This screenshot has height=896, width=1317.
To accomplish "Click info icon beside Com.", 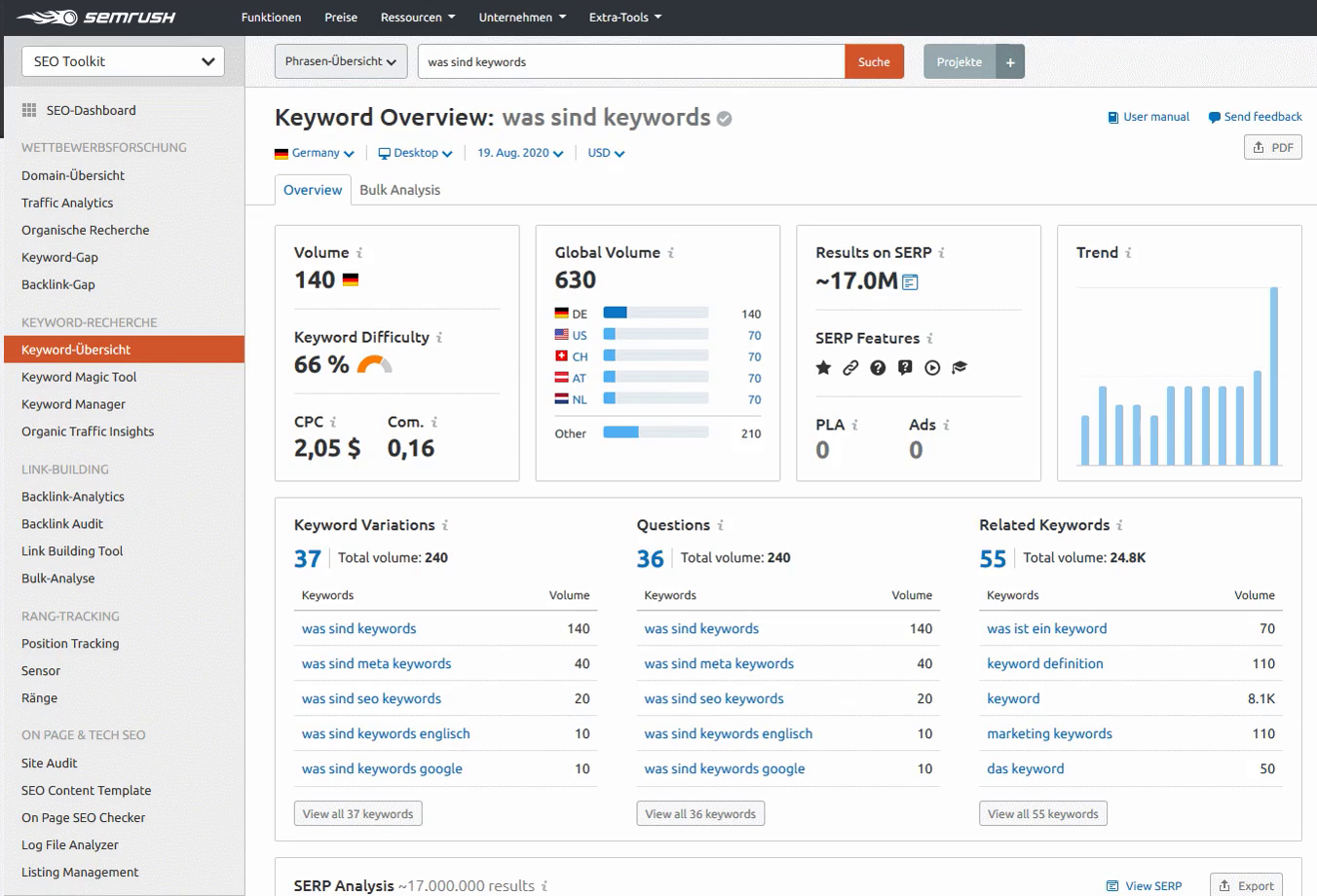I will (434, 422).
